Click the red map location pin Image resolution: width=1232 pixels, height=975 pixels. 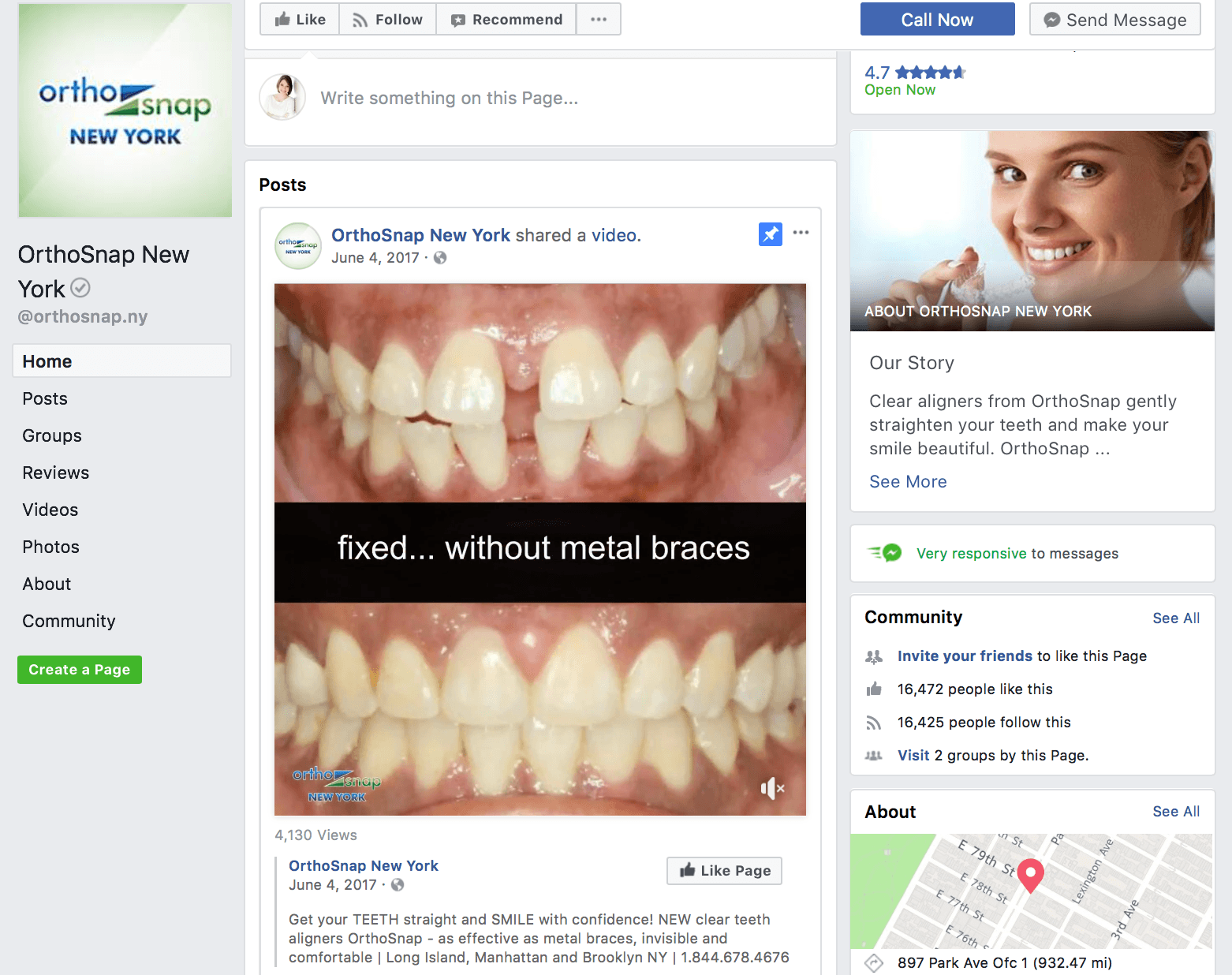point(1030,876)
